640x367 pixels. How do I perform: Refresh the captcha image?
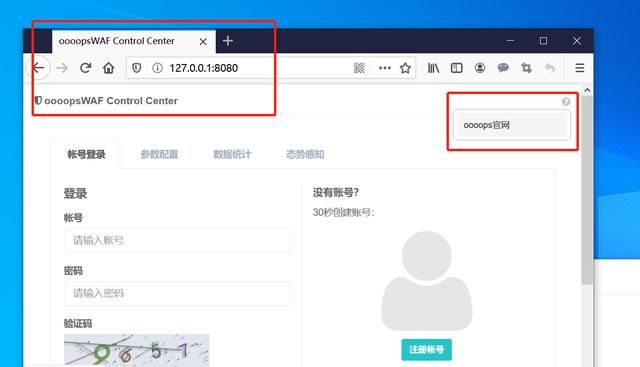pos(137,350)
